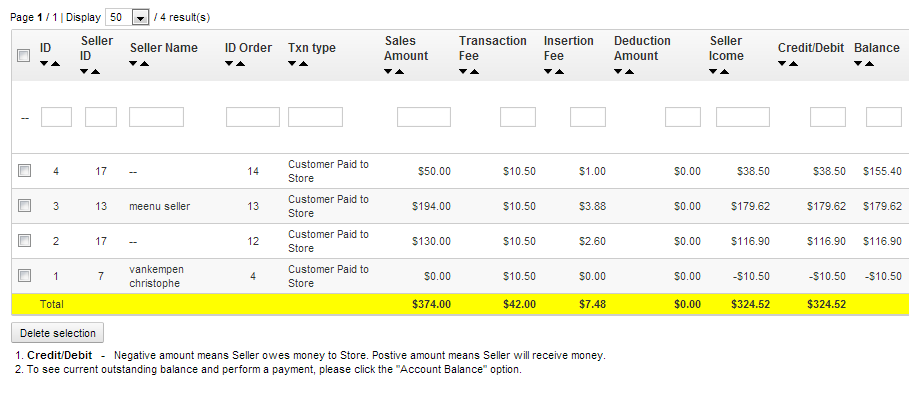Tick checkbox for vankempen christophe row
Image resolution: width=909 pixels, height=395 pixels.
24,276
